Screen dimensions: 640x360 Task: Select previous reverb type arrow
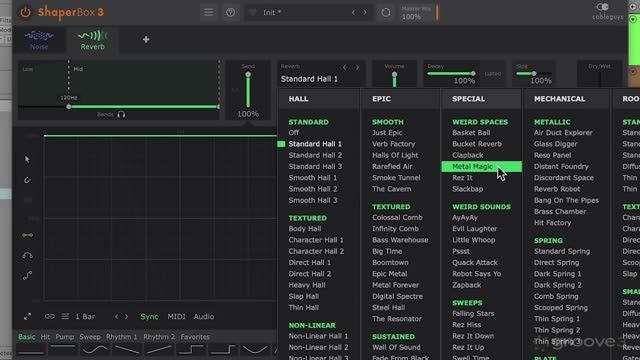345,67
